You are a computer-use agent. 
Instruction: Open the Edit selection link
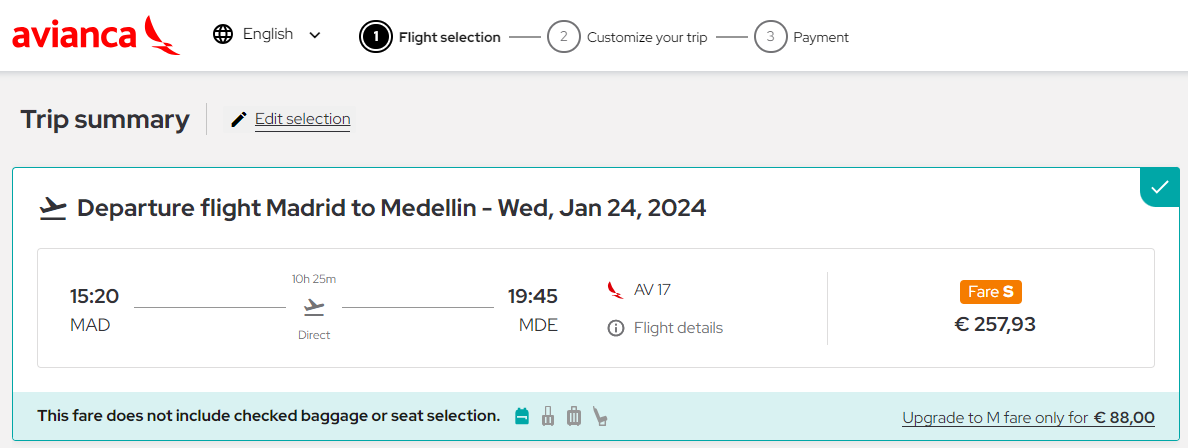pyautogui.click(x=302, y=119)
